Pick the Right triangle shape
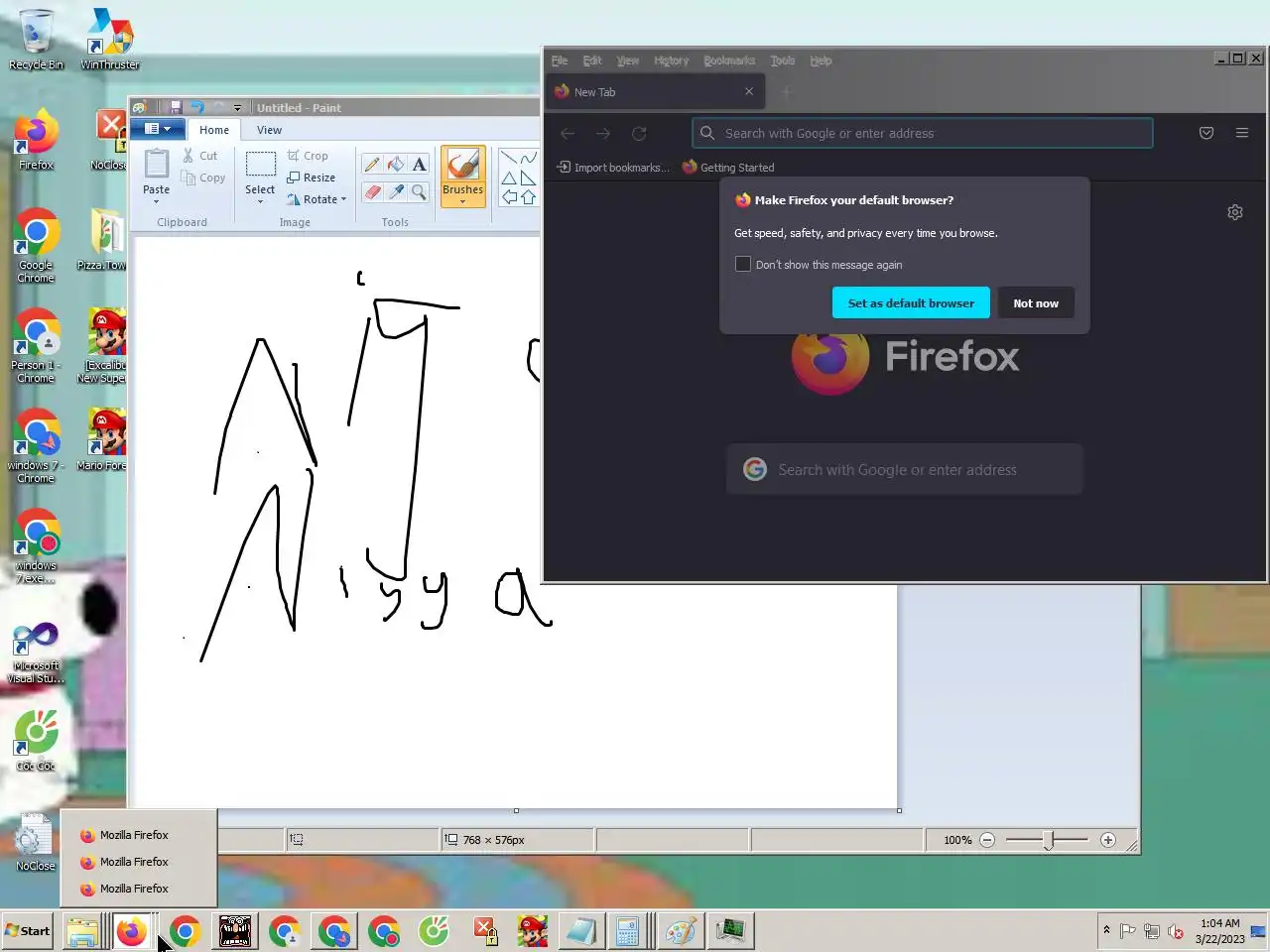The height and width of the screenshot is (952, 1270). point(528,178)
